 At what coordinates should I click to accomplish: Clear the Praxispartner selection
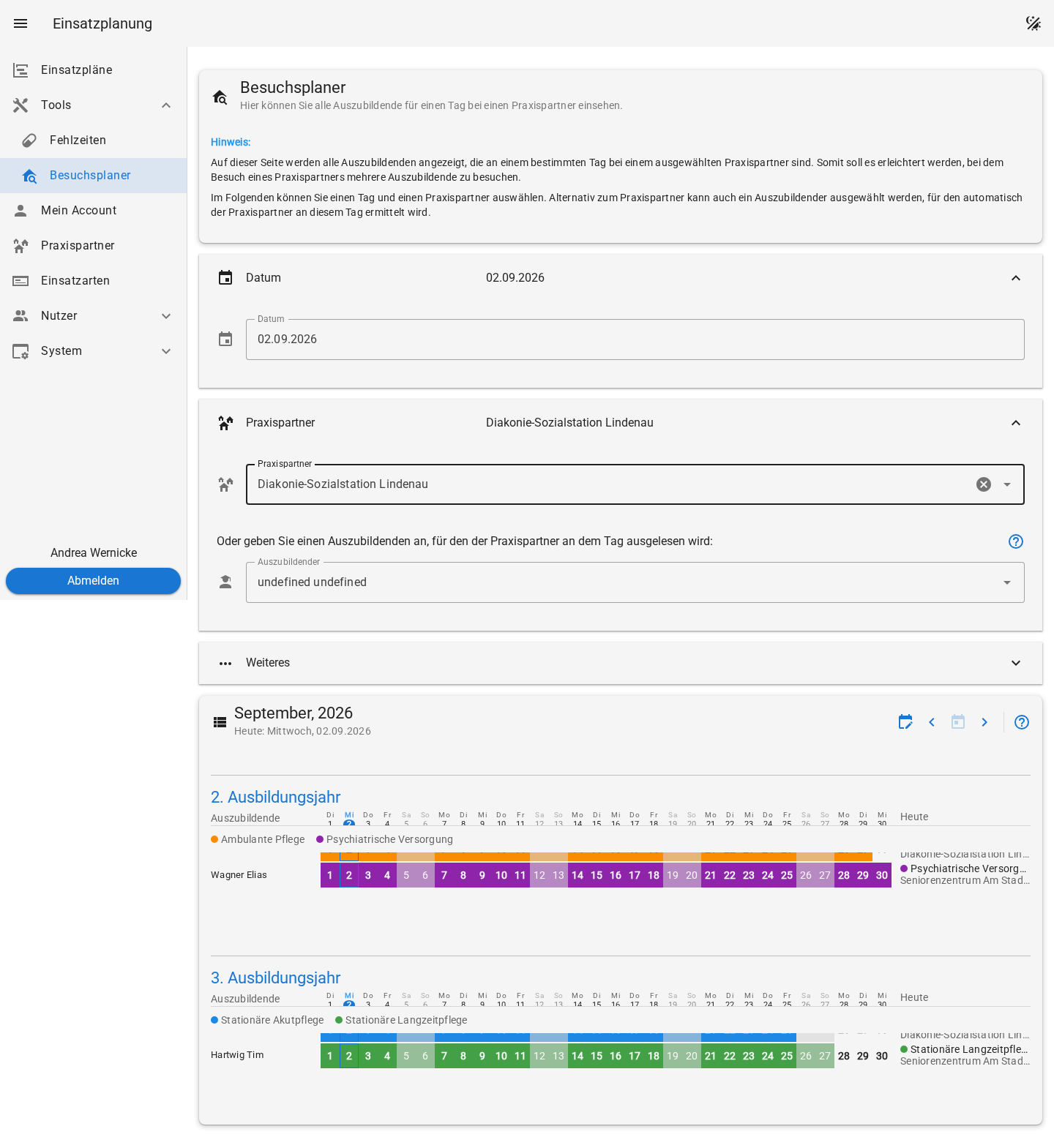click(x=984, y=484)
